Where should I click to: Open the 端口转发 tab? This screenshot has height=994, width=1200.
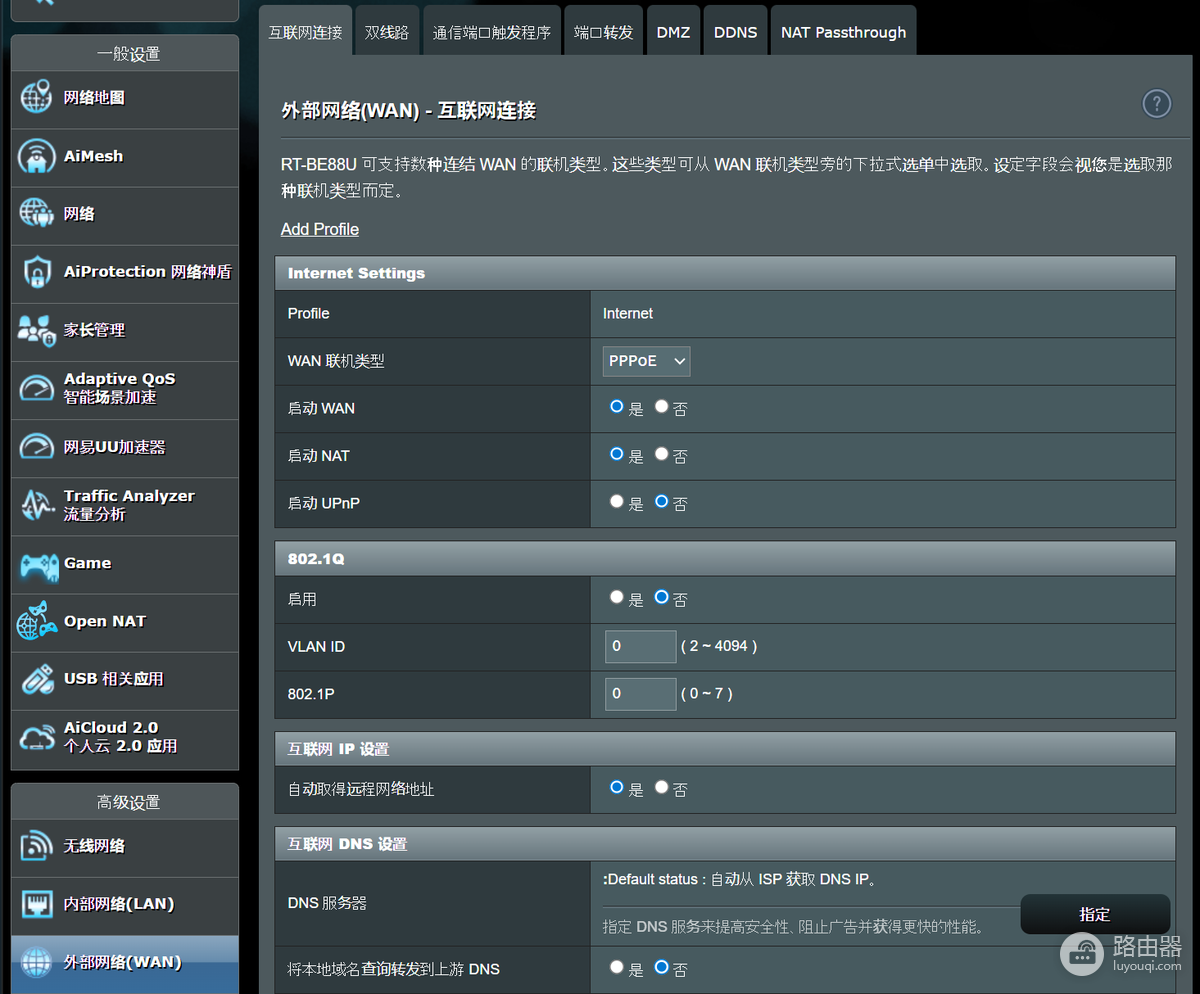click(x=604, y=32)
